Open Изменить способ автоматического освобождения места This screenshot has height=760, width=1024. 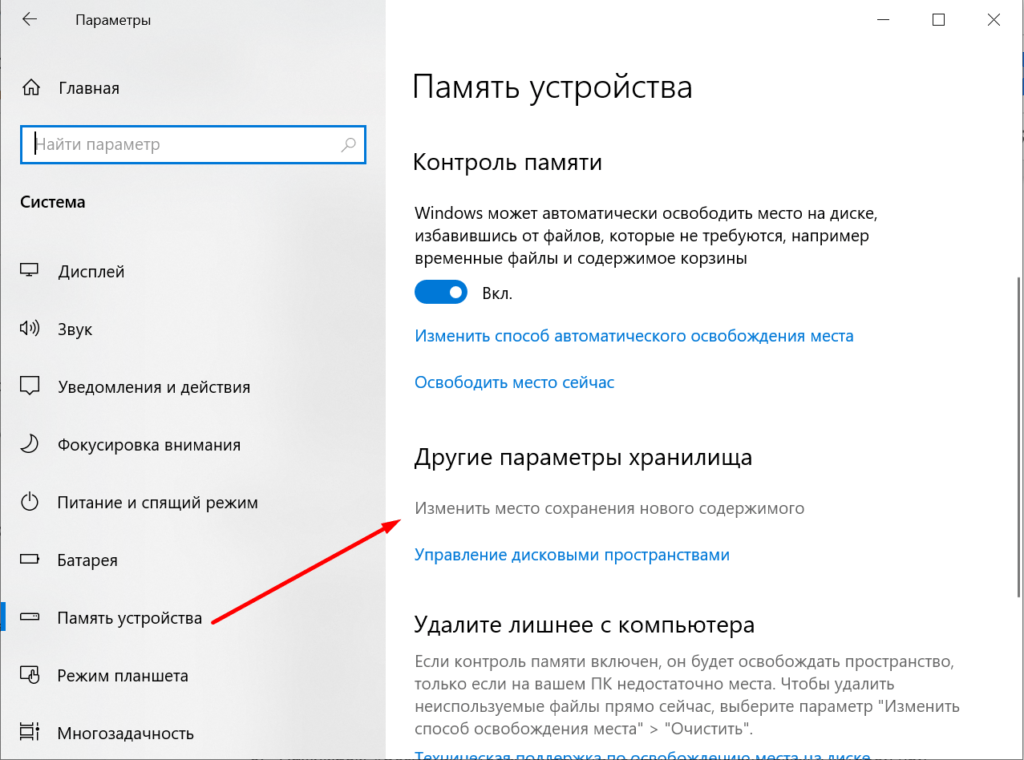click(x=634, y=336)
